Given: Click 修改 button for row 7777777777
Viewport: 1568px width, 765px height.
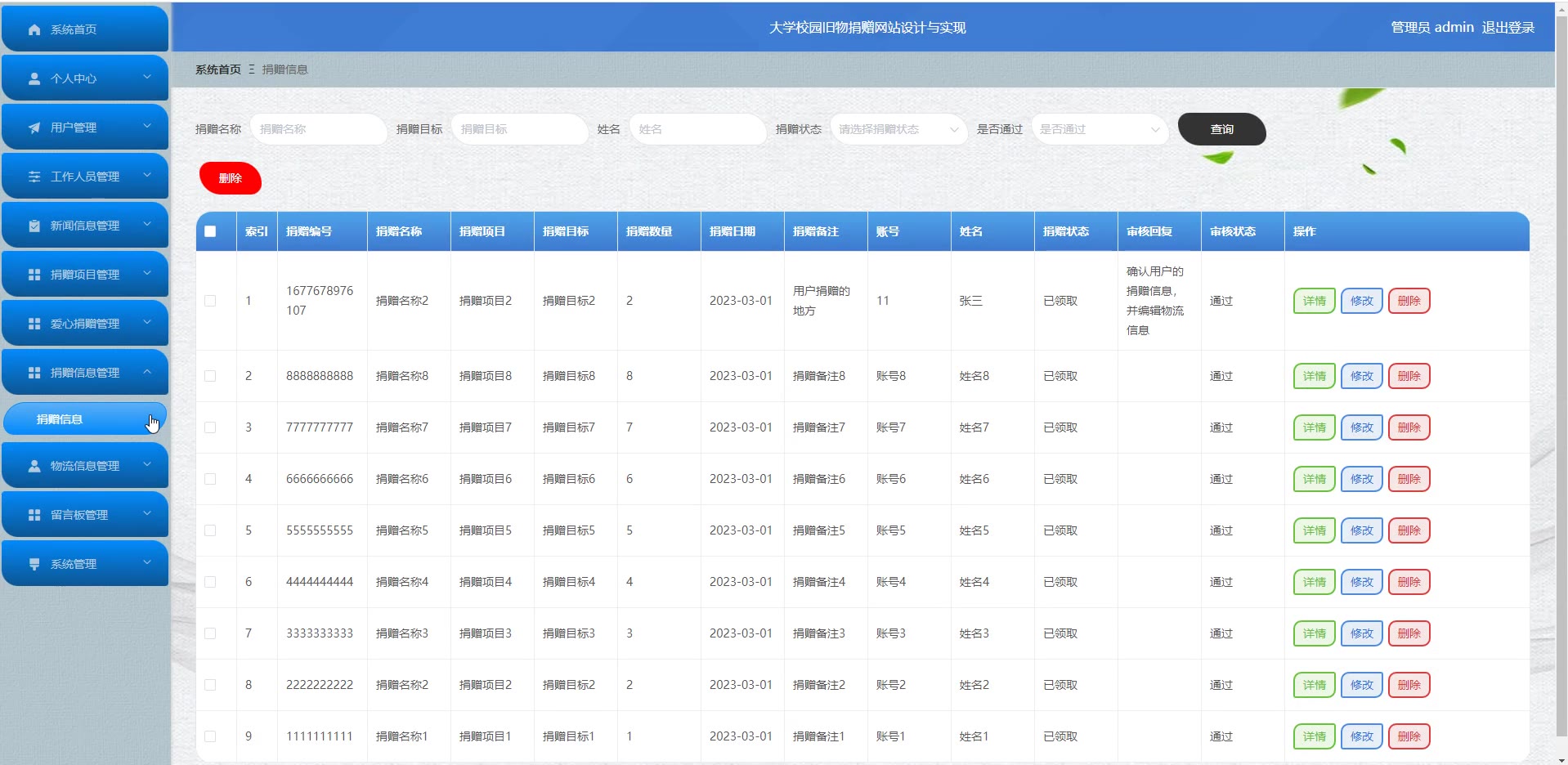Looking at the screenshot, I should tap(1361, 427).
